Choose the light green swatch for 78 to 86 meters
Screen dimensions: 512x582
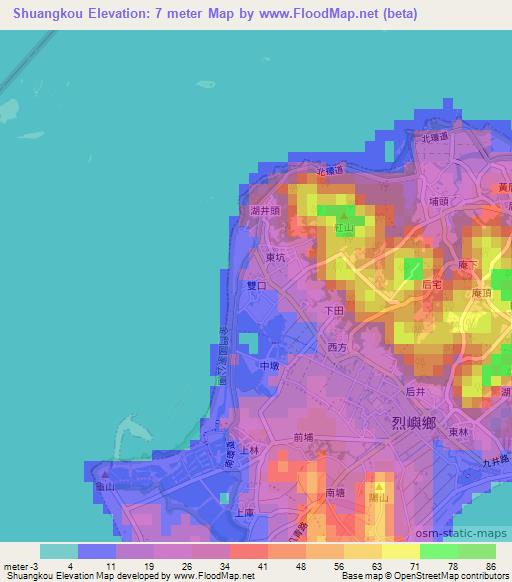point(477,551)
